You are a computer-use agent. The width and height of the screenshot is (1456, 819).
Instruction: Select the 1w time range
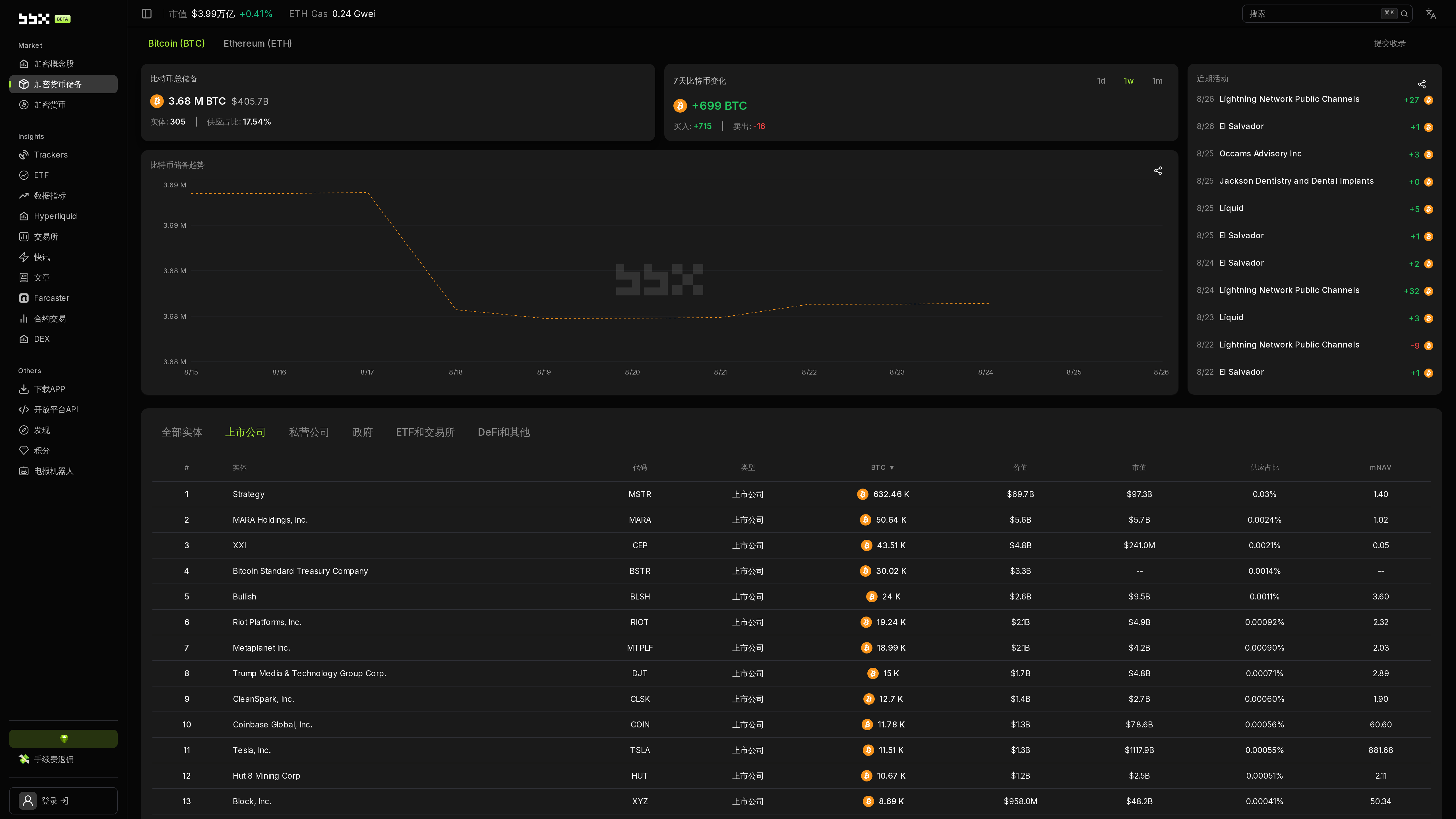click(x=1129, y=81)
